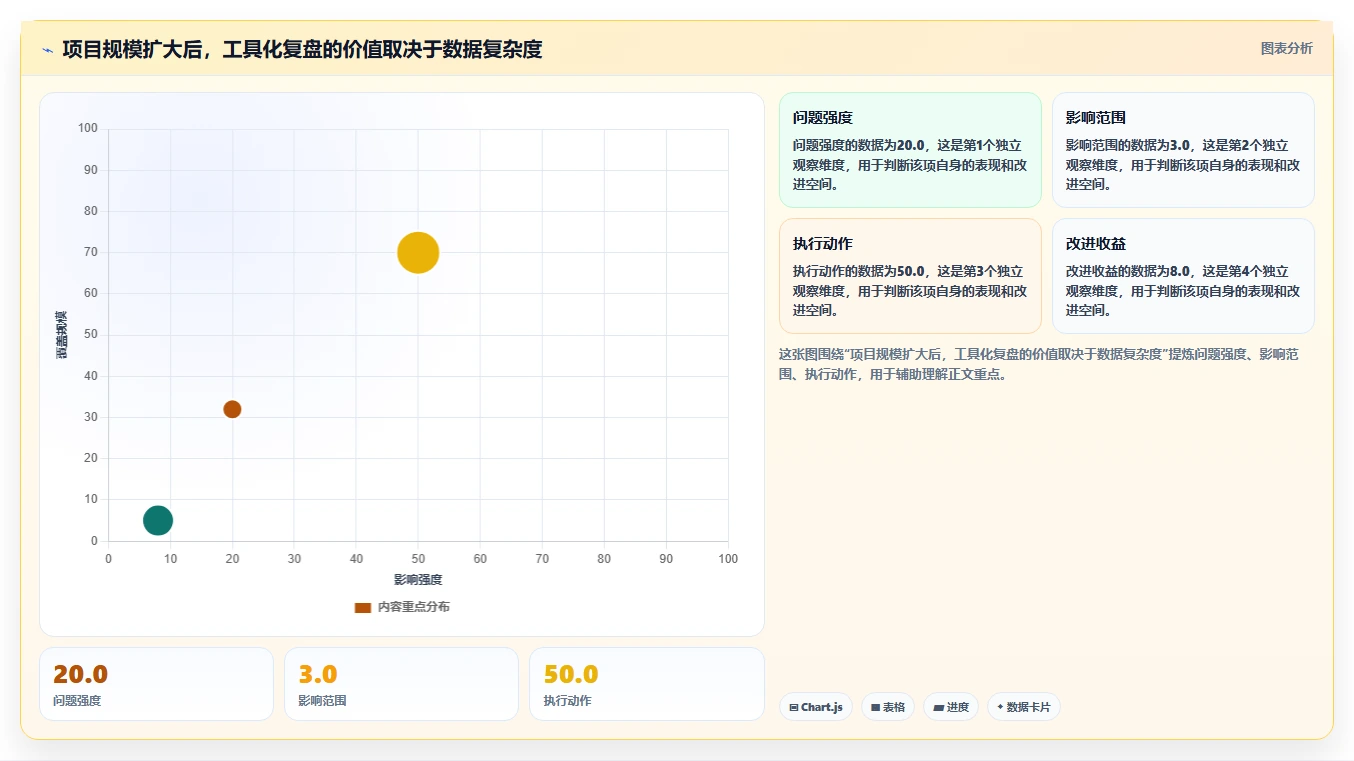
Task: Click the 内容重点分布 legend label
Action: 413,607
